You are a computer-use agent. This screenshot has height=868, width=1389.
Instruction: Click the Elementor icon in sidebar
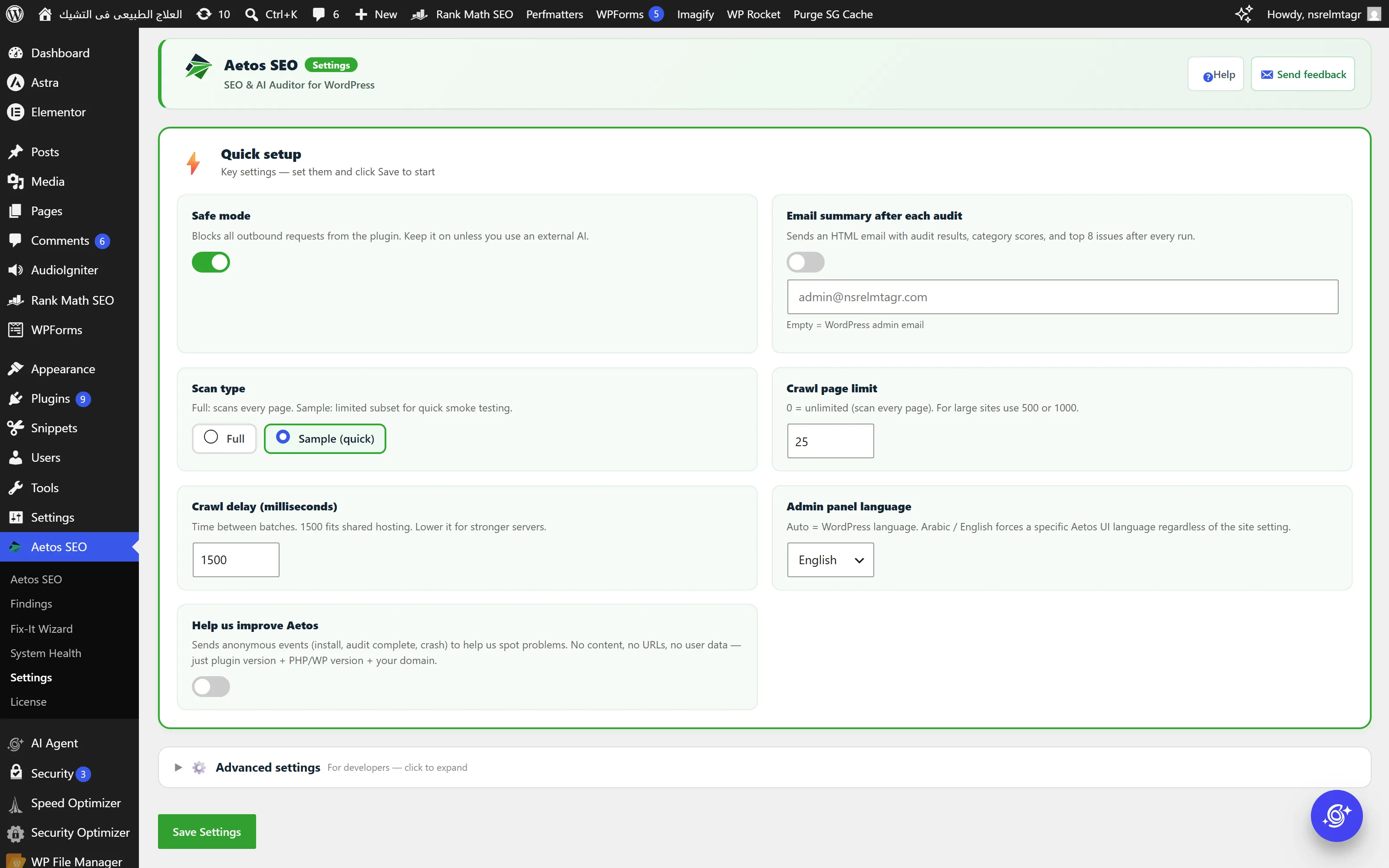(16, 112)
